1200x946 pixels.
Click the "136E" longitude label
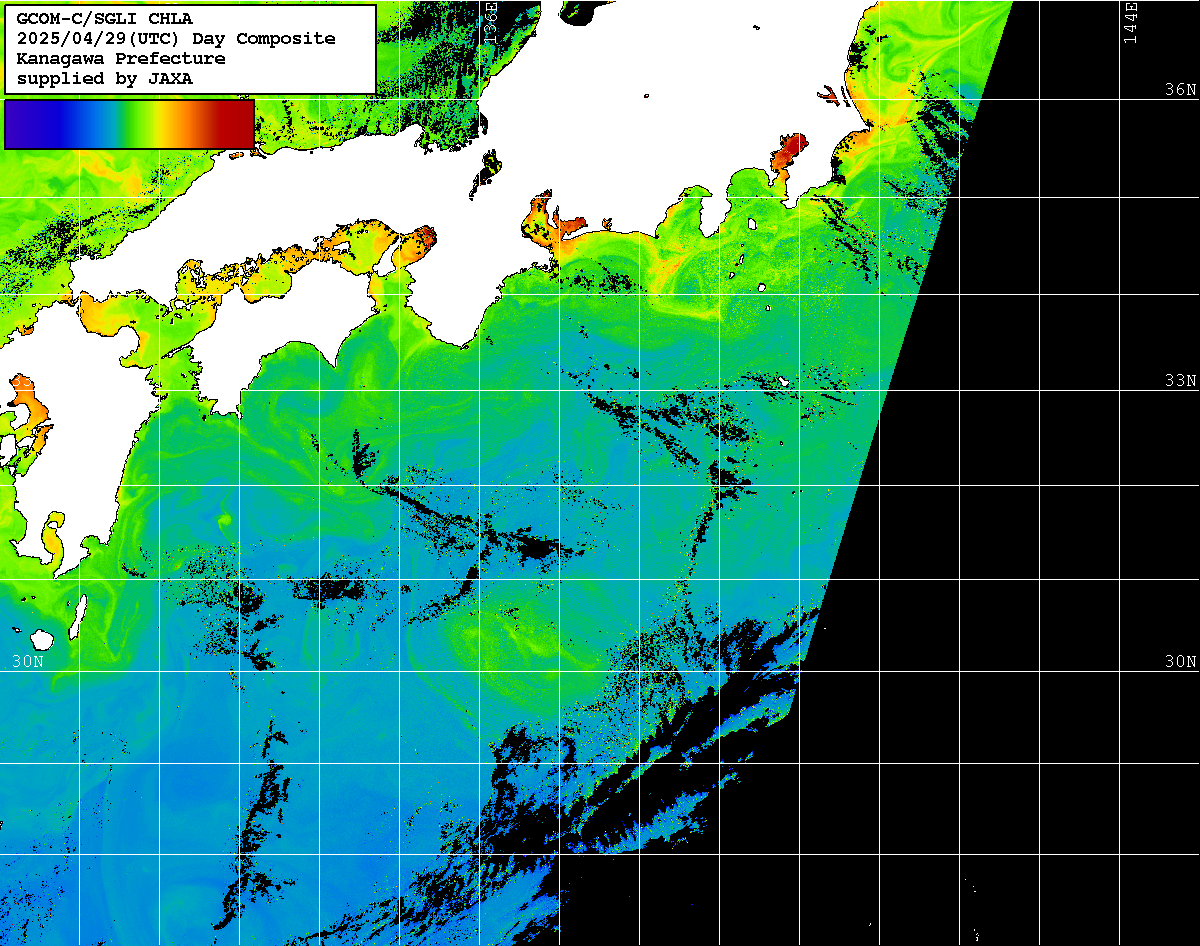tap(490, 22)
